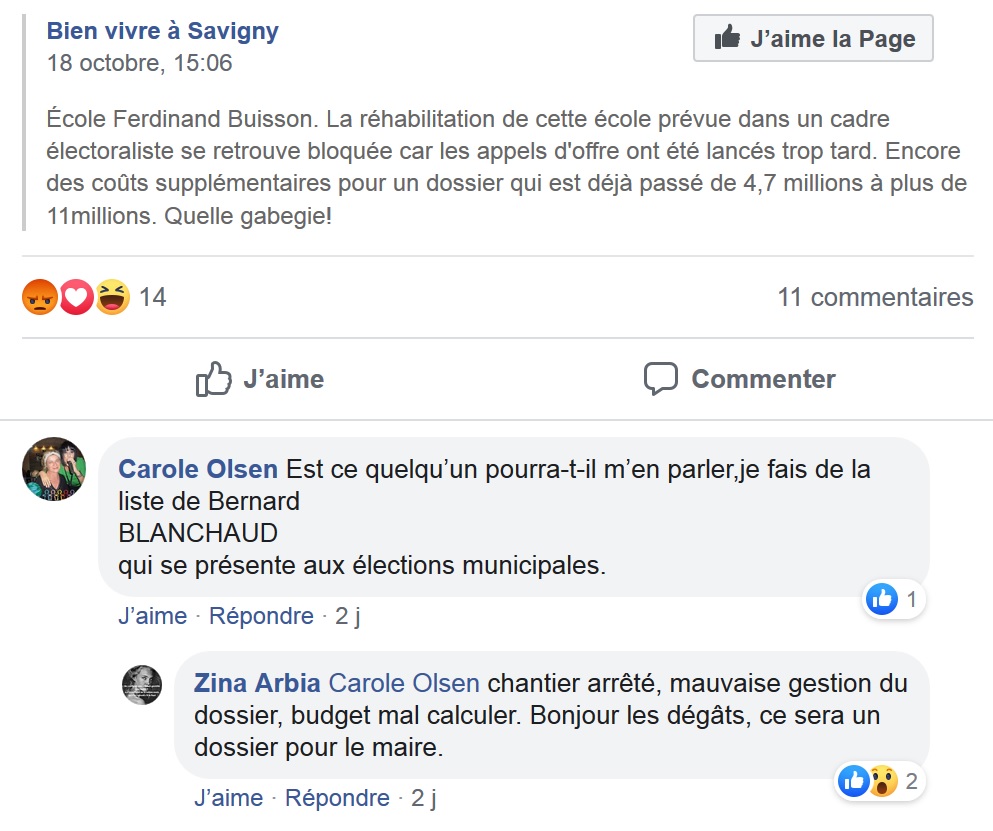Reply to Carole Olsen's comment via Répondre
This screenshot has height=831, width=993.
click(261, 616)
